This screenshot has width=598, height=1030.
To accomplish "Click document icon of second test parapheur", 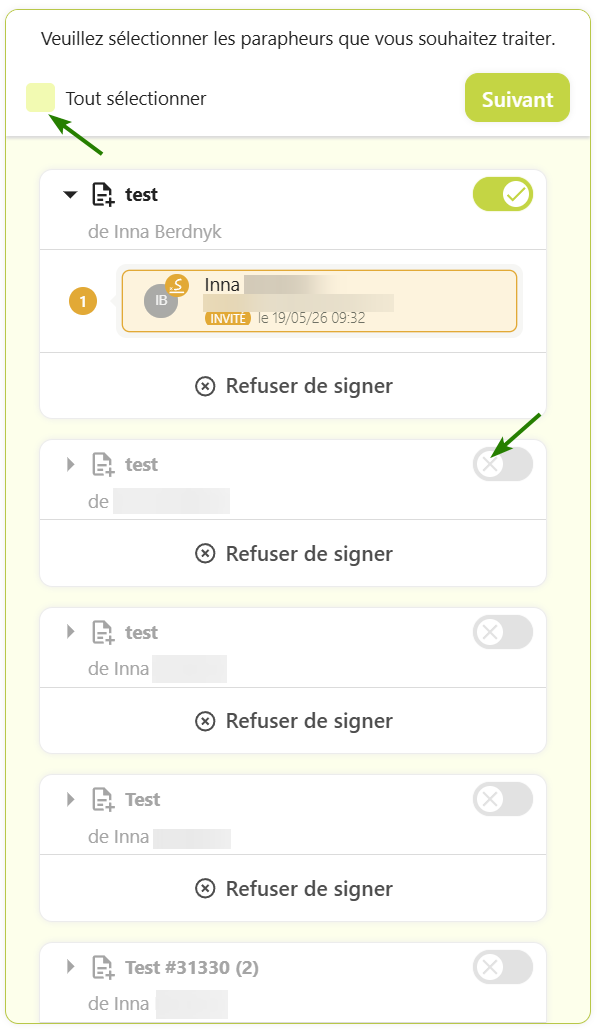I will coord(103,465).
